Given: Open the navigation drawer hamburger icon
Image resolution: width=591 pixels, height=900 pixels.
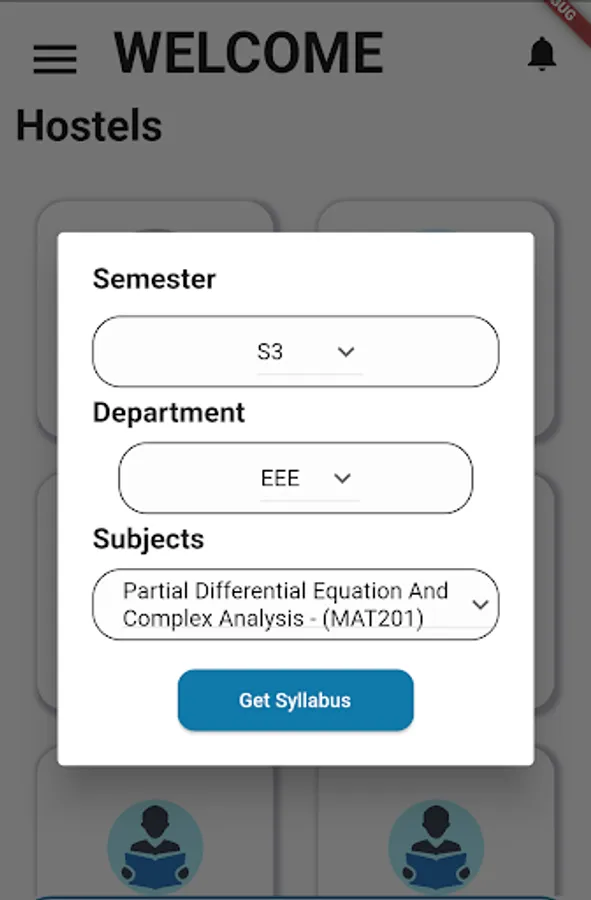Looking at the screenshot, I should pos(53,59).
